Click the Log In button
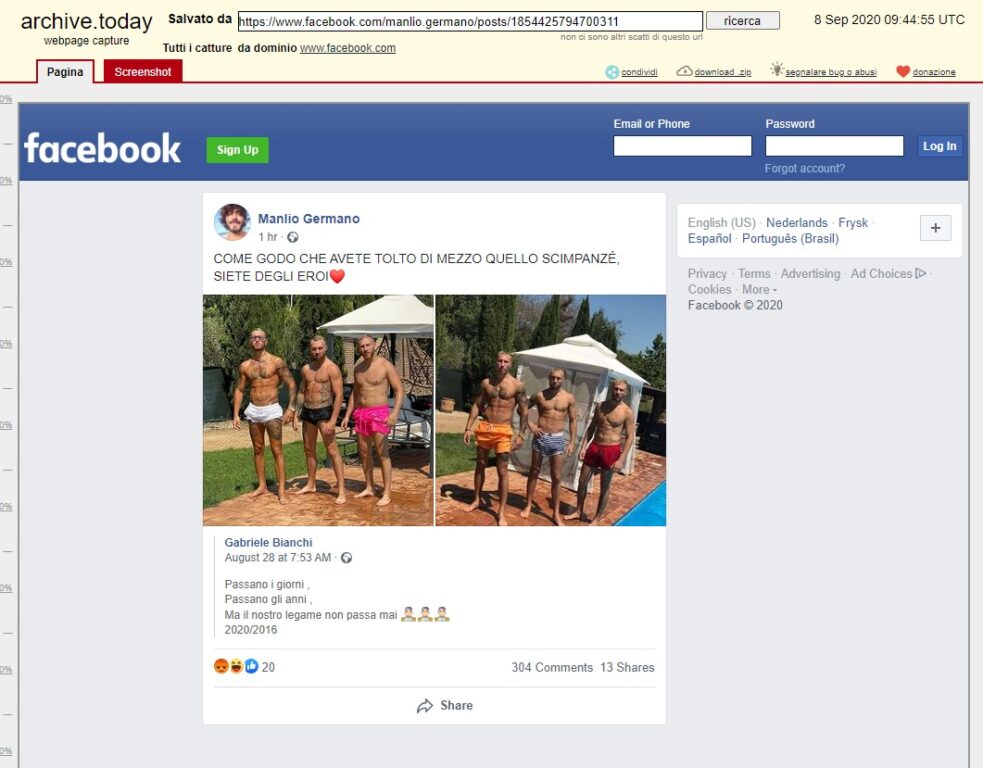 939,146
